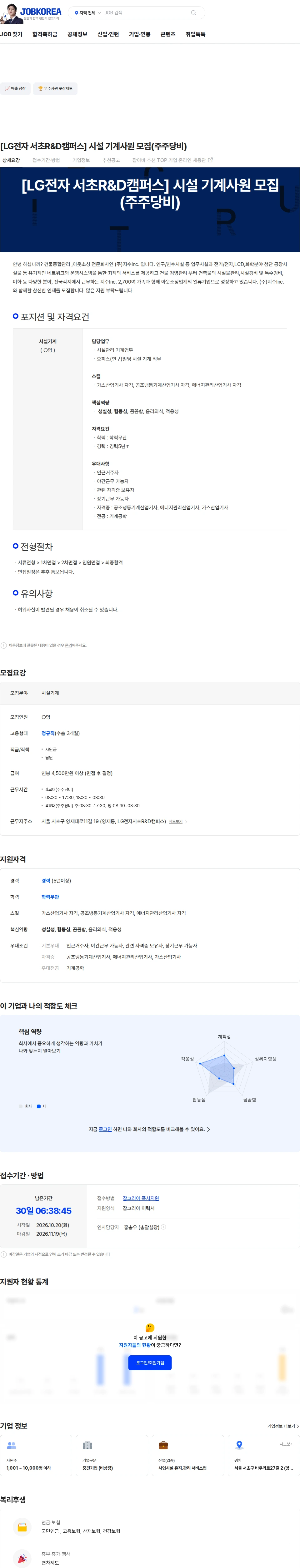Click the 핵심 역량 radar chart
This screenshot has height=1568, width=300.
tap(225, 1069)
